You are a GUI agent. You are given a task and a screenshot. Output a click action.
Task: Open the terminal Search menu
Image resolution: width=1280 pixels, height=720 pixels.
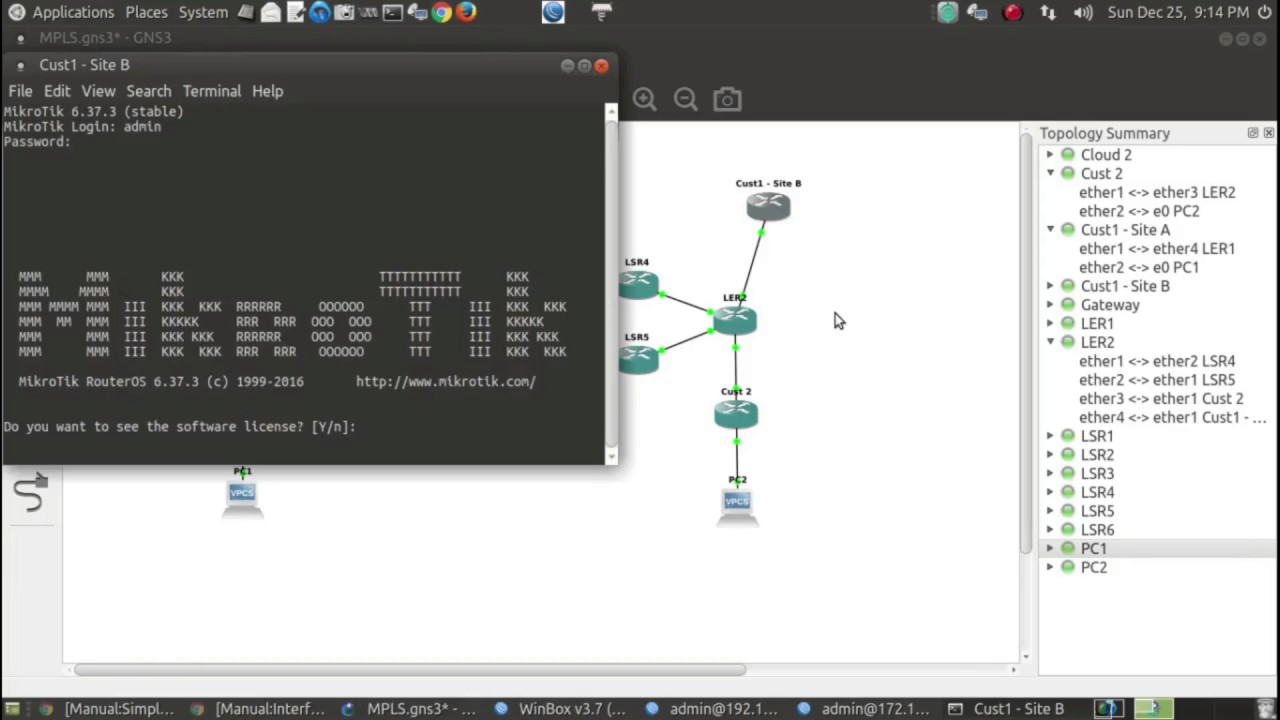(148, 91)
